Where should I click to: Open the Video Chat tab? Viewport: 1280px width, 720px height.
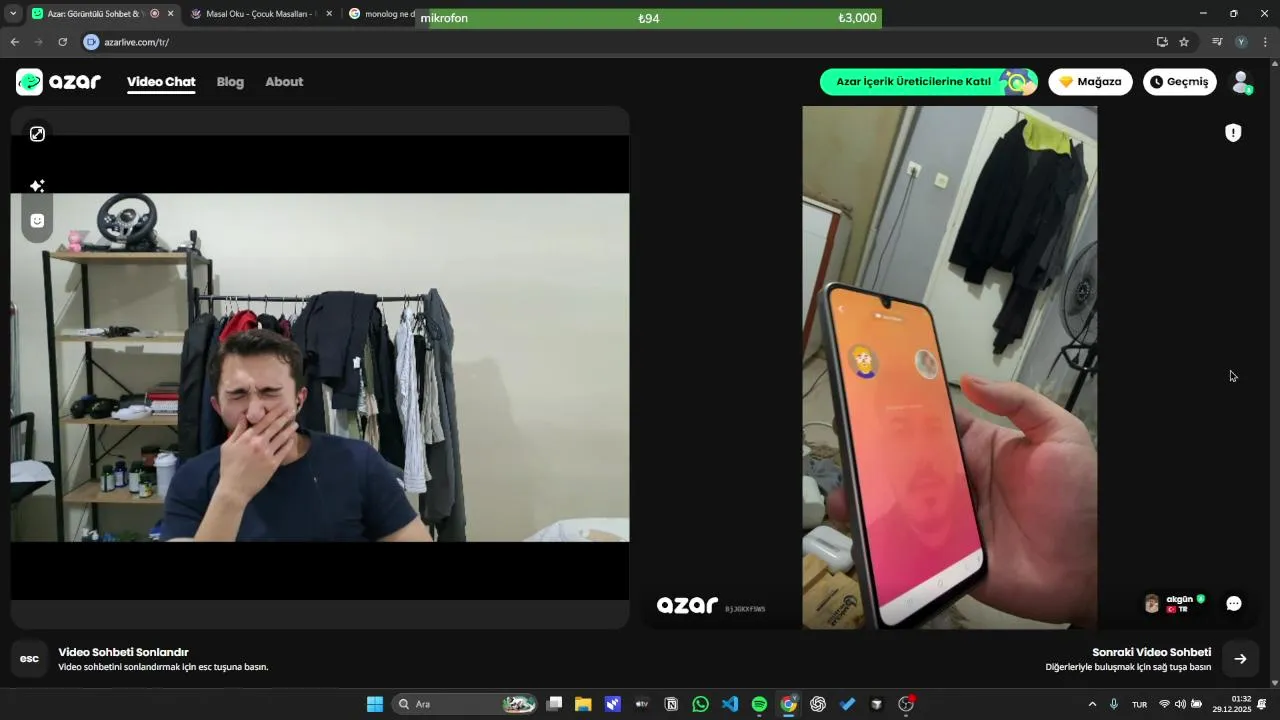pyautogui.click(x=161, y=82)
